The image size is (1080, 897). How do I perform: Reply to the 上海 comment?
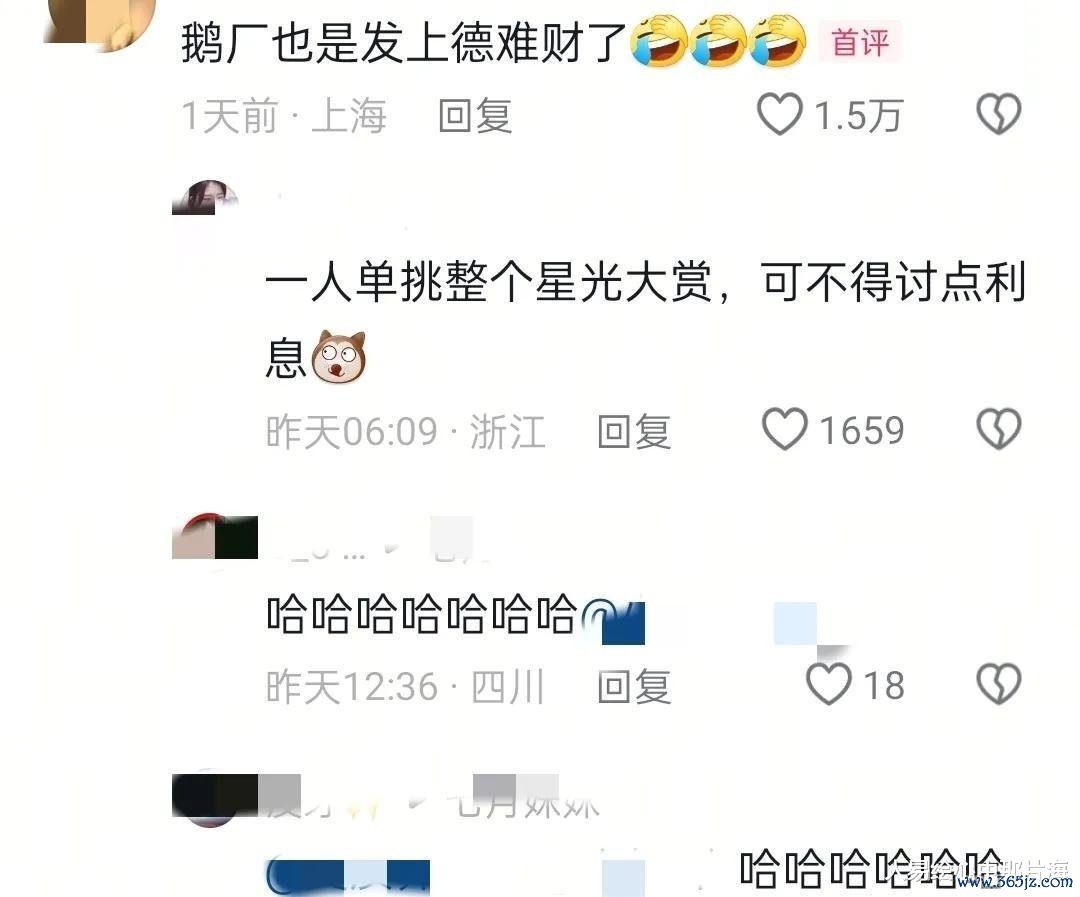475,115
